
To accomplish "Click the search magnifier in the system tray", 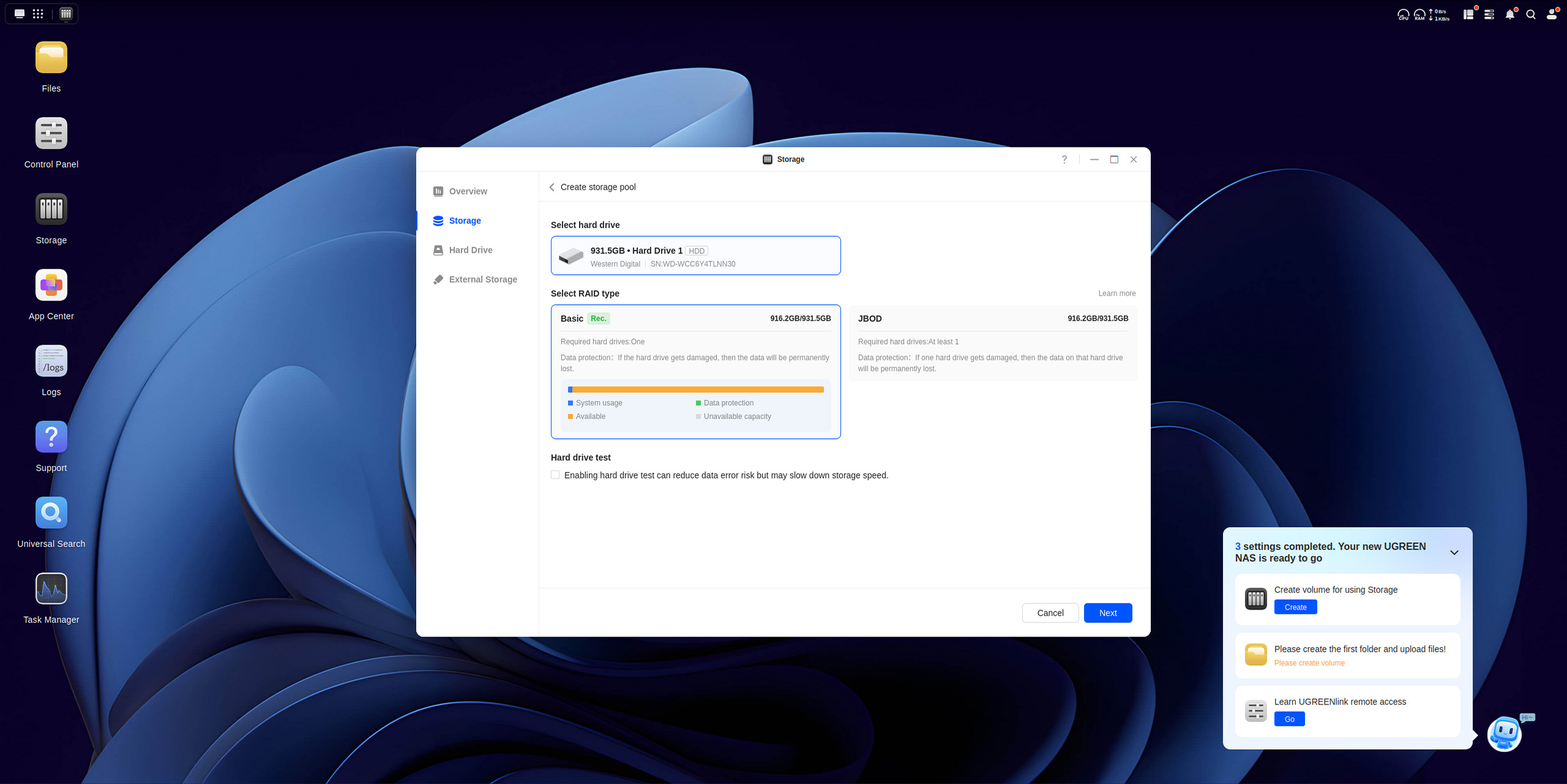I will point(1530,13).
